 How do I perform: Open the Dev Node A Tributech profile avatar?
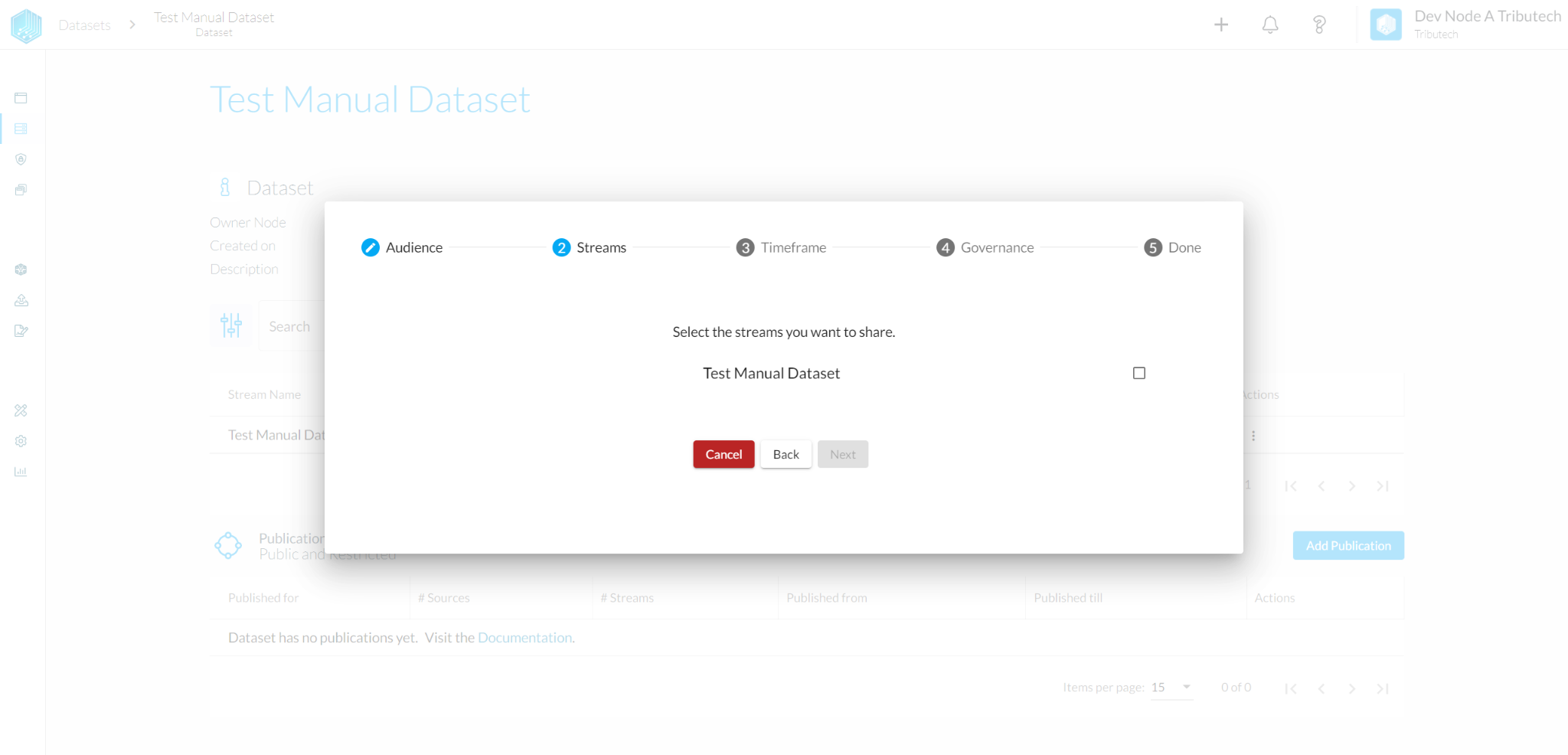[x=1386, y=25]
